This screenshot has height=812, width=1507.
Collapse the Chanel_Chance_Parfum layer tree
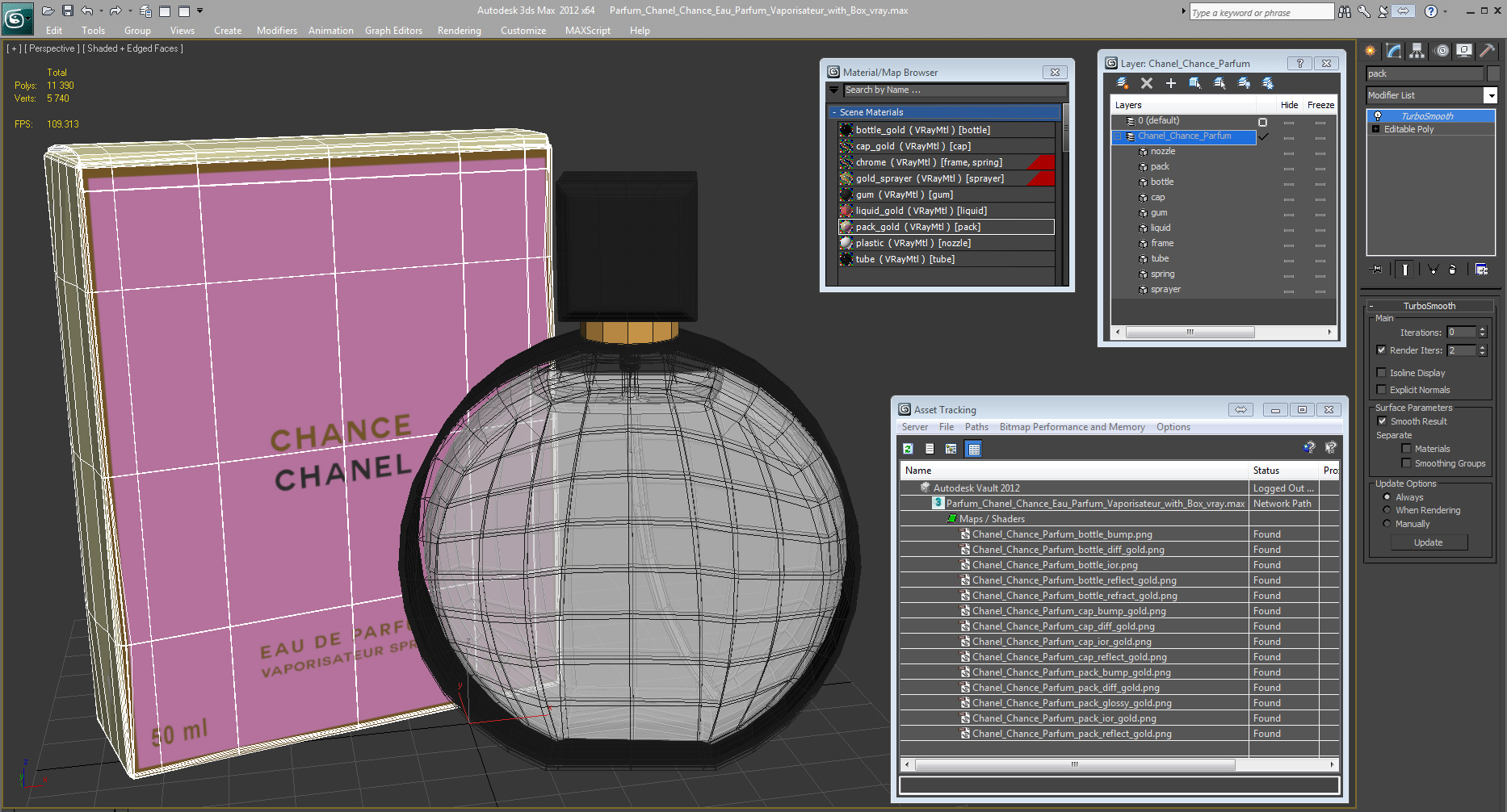click(x=1118, y=136)
